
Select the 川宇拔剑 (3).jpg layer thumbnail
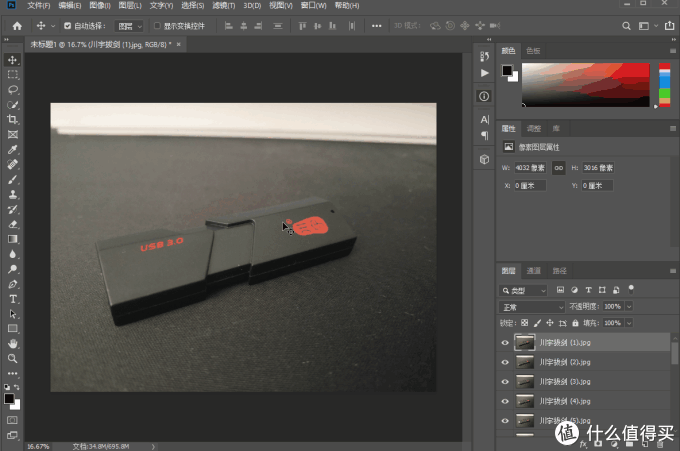[525, 379]
